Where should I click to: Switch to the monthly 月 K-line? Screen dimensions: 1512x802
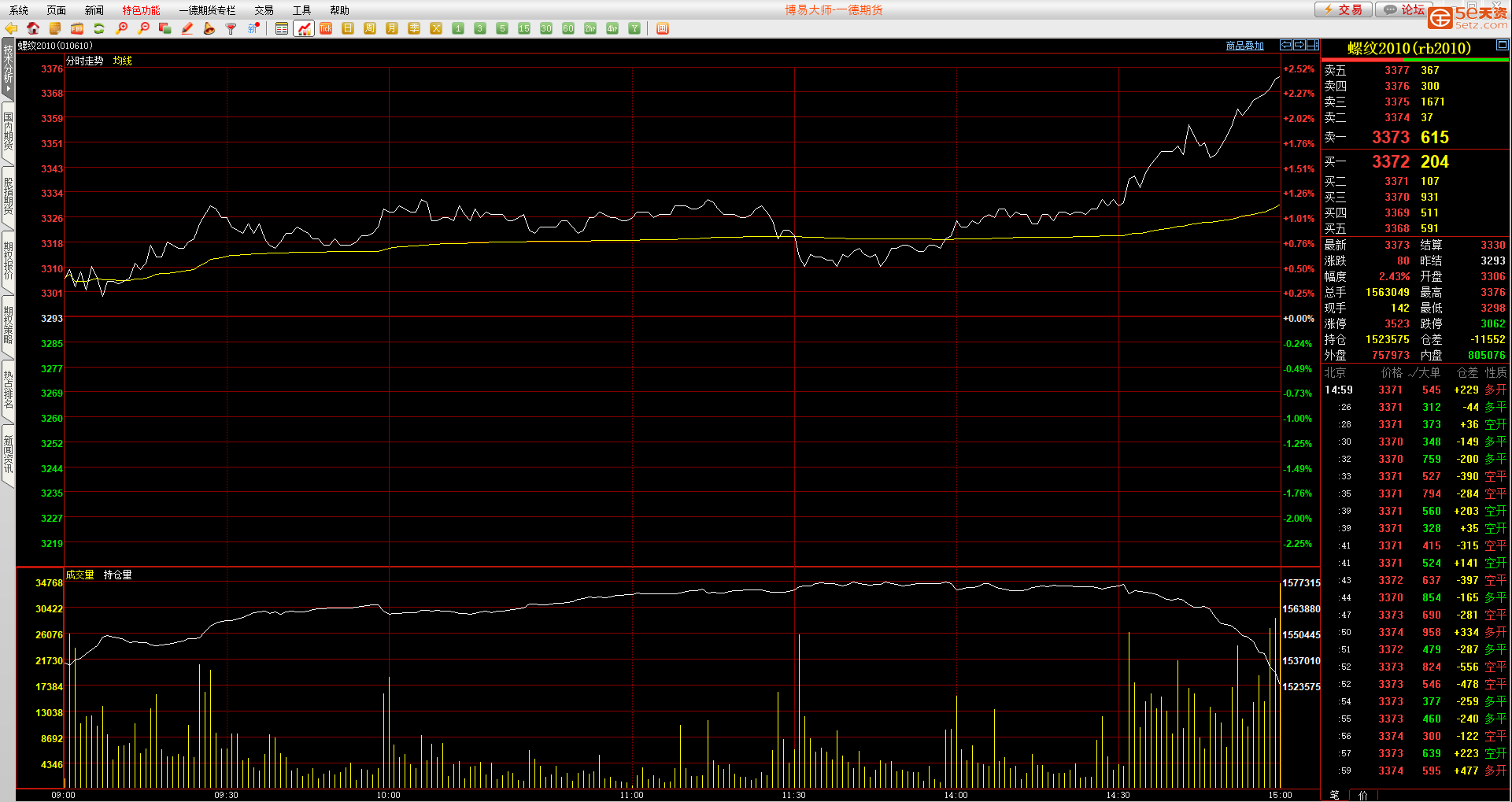click(392, 28)
